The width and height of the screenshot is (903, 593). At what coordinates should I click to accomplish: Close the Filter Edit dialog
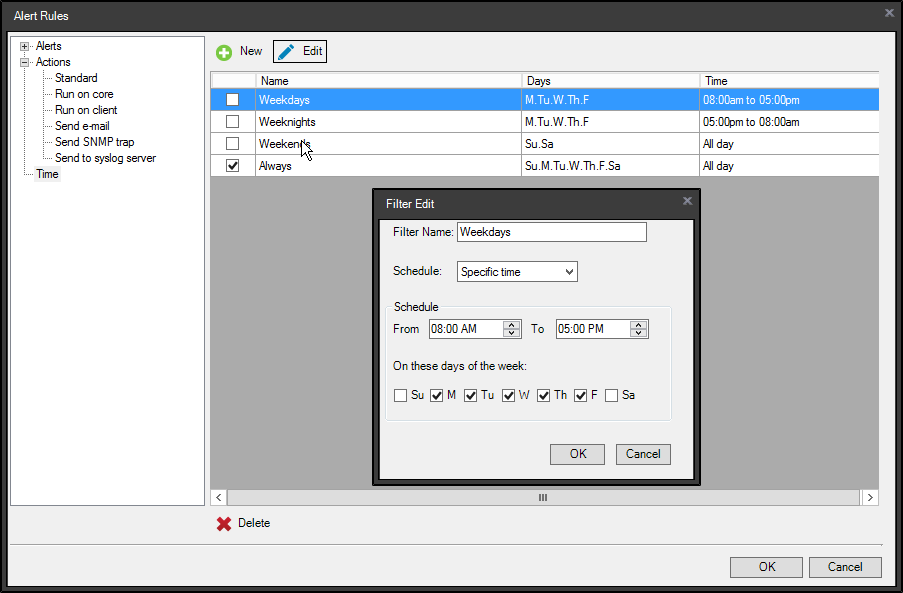[687, 201]
